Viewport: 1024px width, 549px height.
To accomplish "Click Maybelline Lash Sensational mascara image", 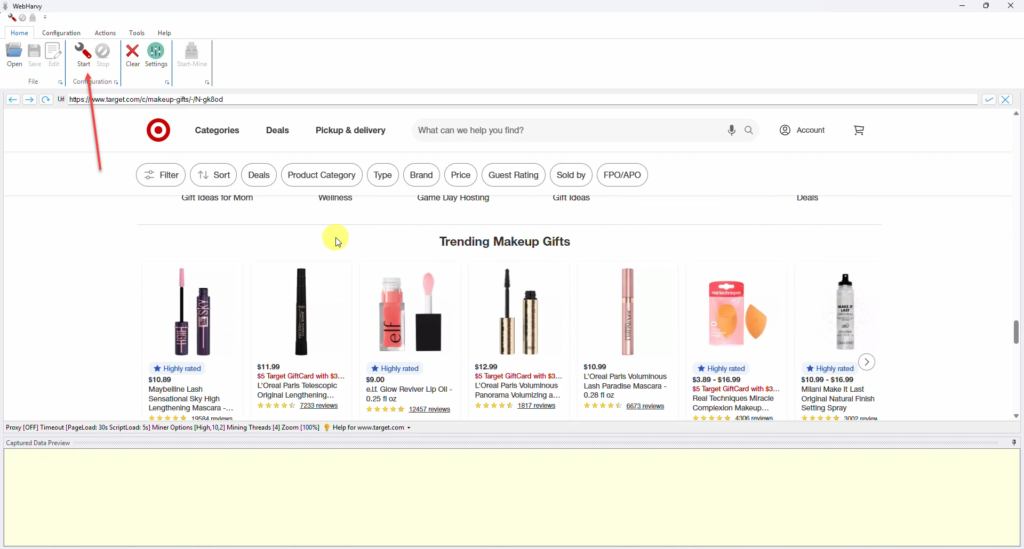I will [192, 312].
